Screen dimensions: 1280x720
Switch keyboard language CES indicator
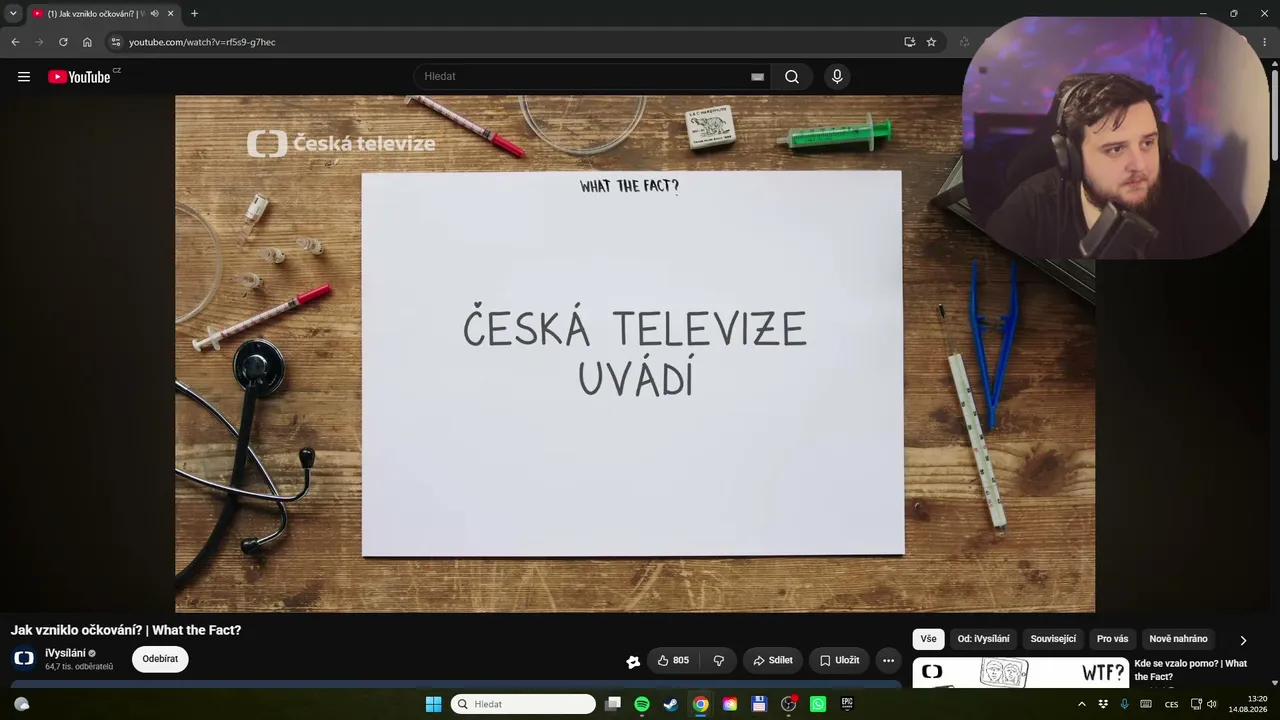coord(1171,704)
